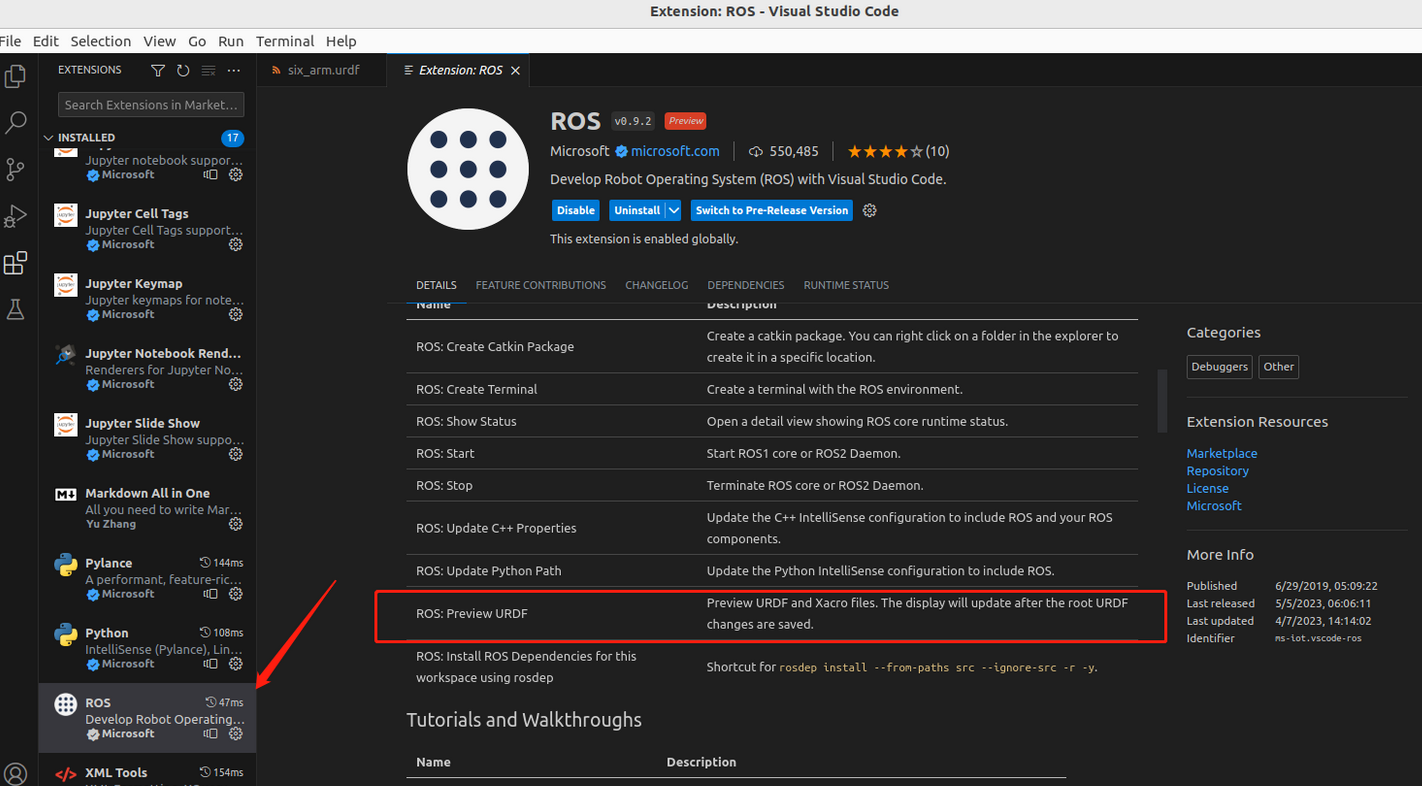The height and width of the screenshot is (786, 1422).
Task: Switch to FEATURE CONTRIBUTIONS tab
Action: pyautogui.click(x=541, y=285)
